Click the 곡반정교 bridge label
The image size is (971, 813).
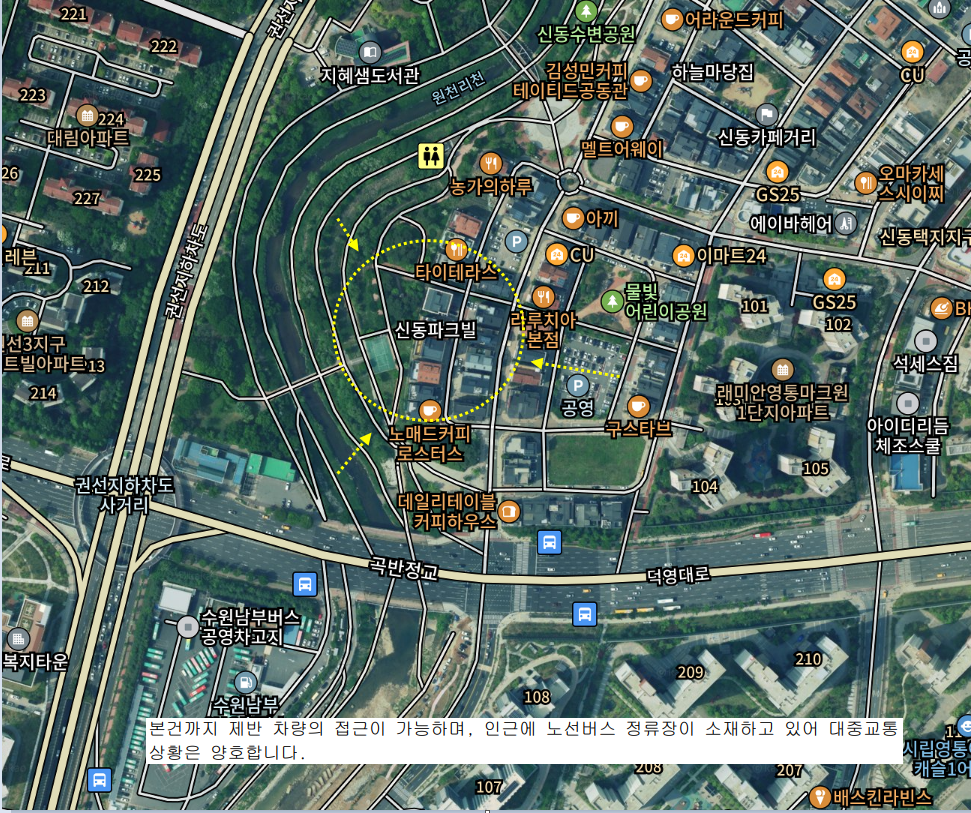pos(404,568)
